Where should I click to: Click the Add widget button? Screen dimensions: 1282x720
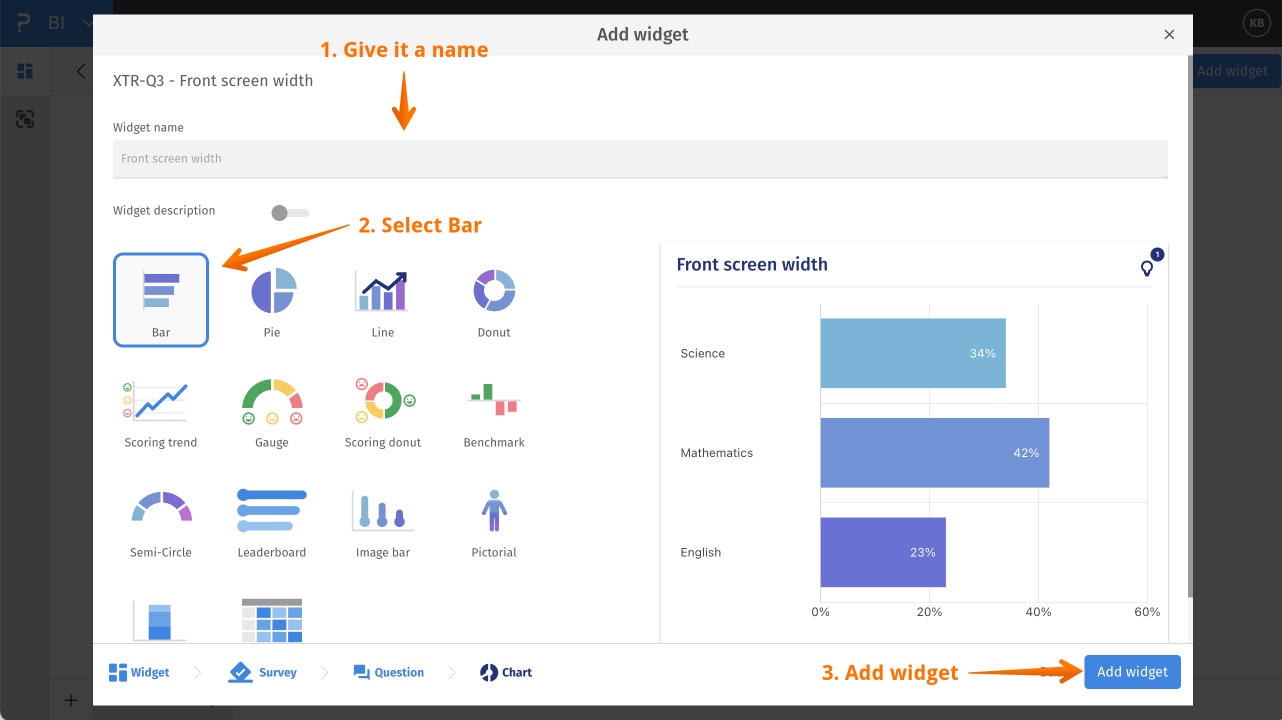1132,672
